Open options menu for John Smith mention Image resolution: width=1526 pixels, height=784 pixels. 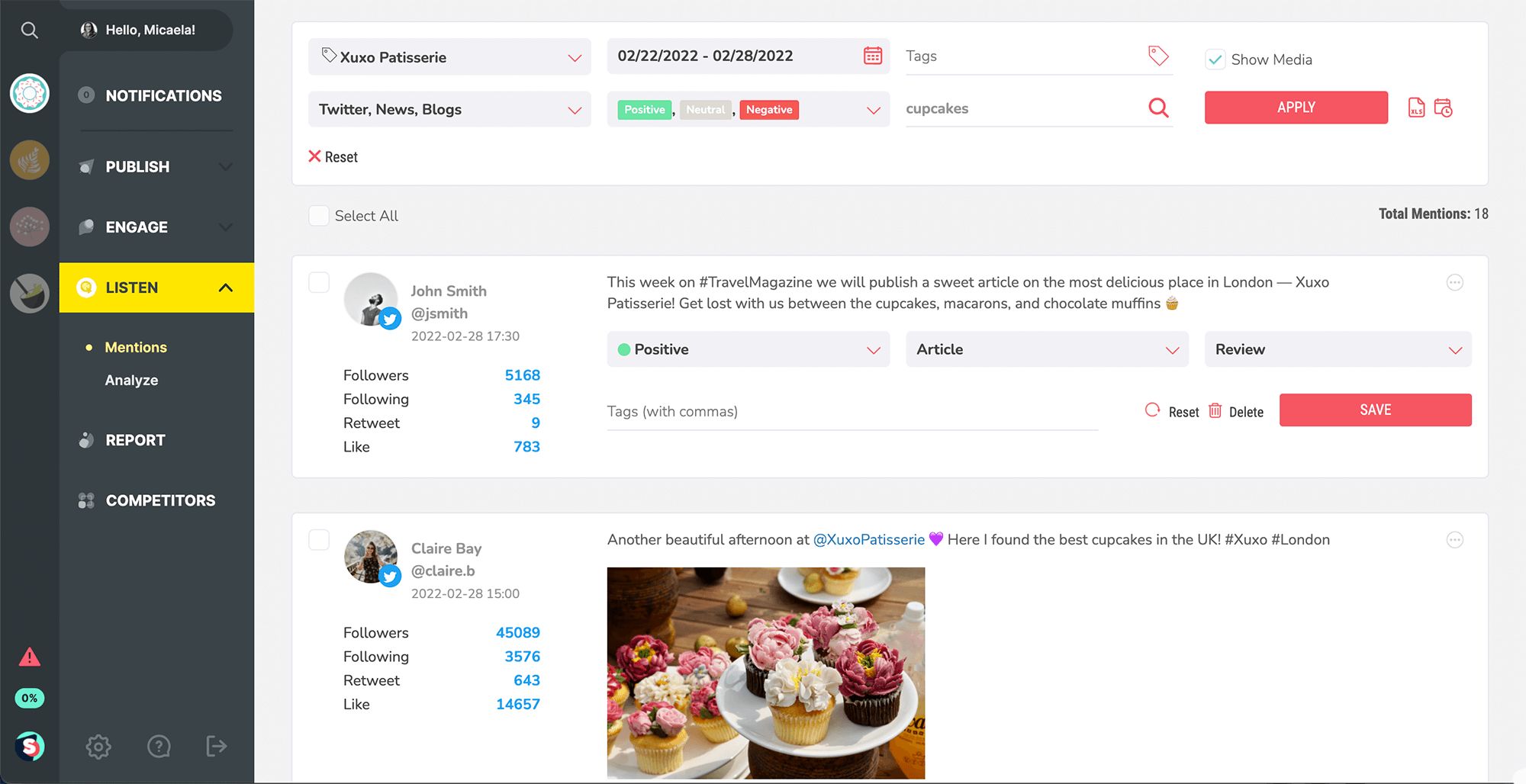pos(1455,282)
